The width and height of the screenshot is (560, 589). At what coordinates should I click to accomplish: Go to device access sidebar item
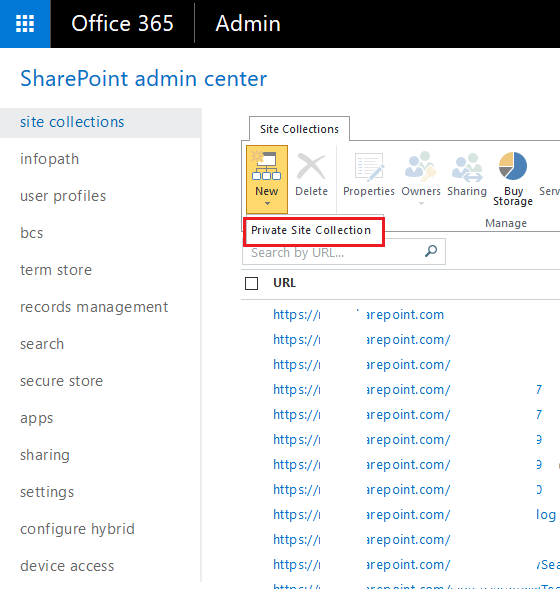(67, 566)
